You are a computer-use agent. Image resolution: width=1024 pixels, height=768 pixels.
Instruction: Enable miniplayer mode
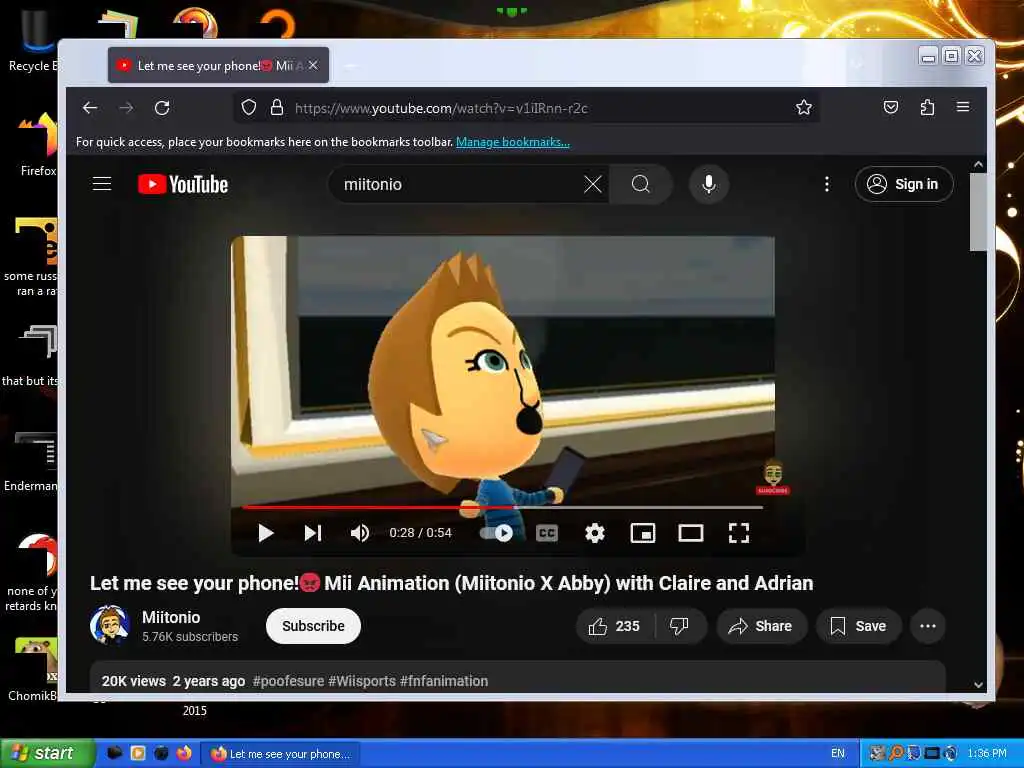(x=643, y=533)
